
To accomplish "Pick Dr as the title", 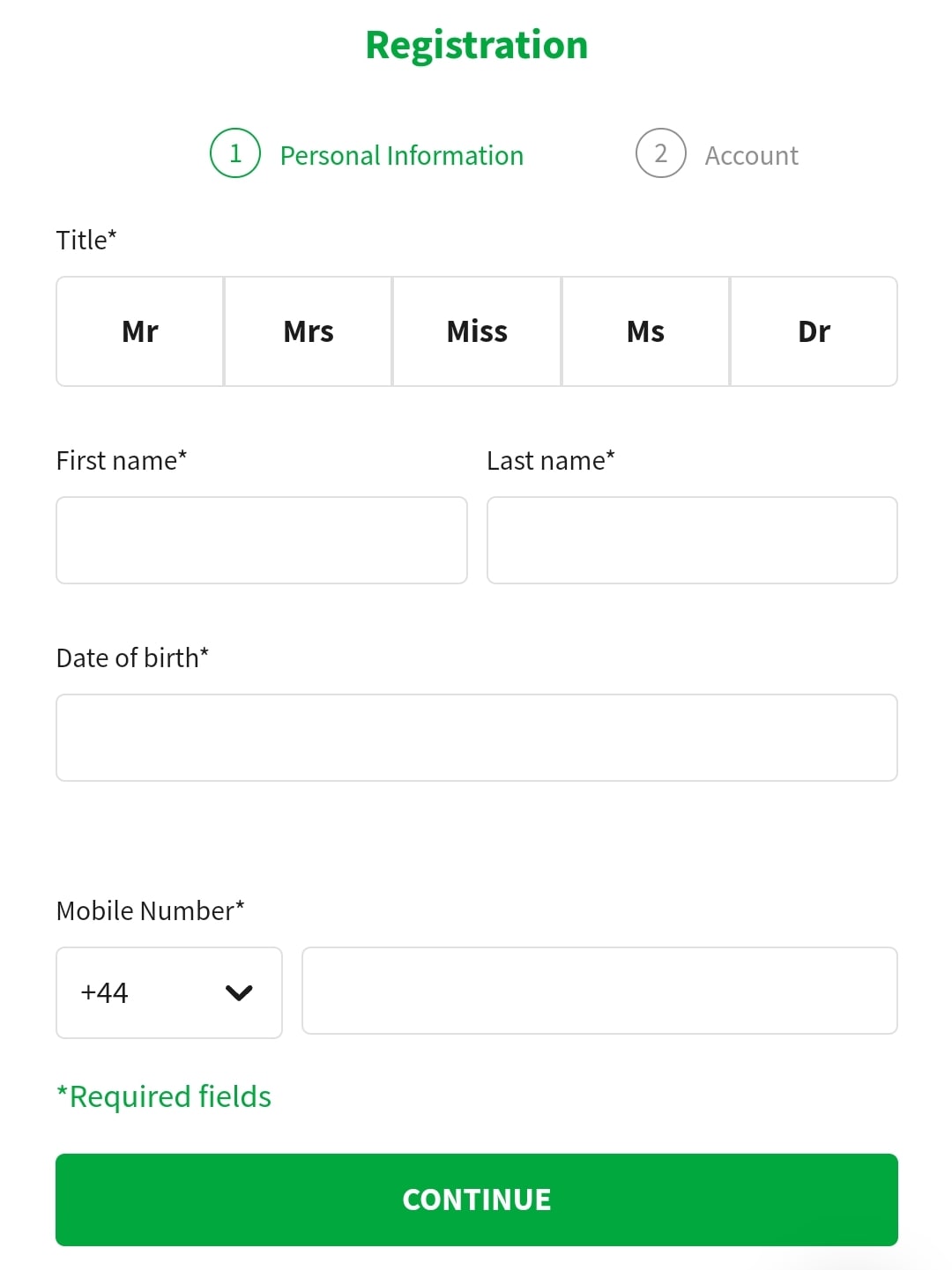I will (x=814, y=331).
